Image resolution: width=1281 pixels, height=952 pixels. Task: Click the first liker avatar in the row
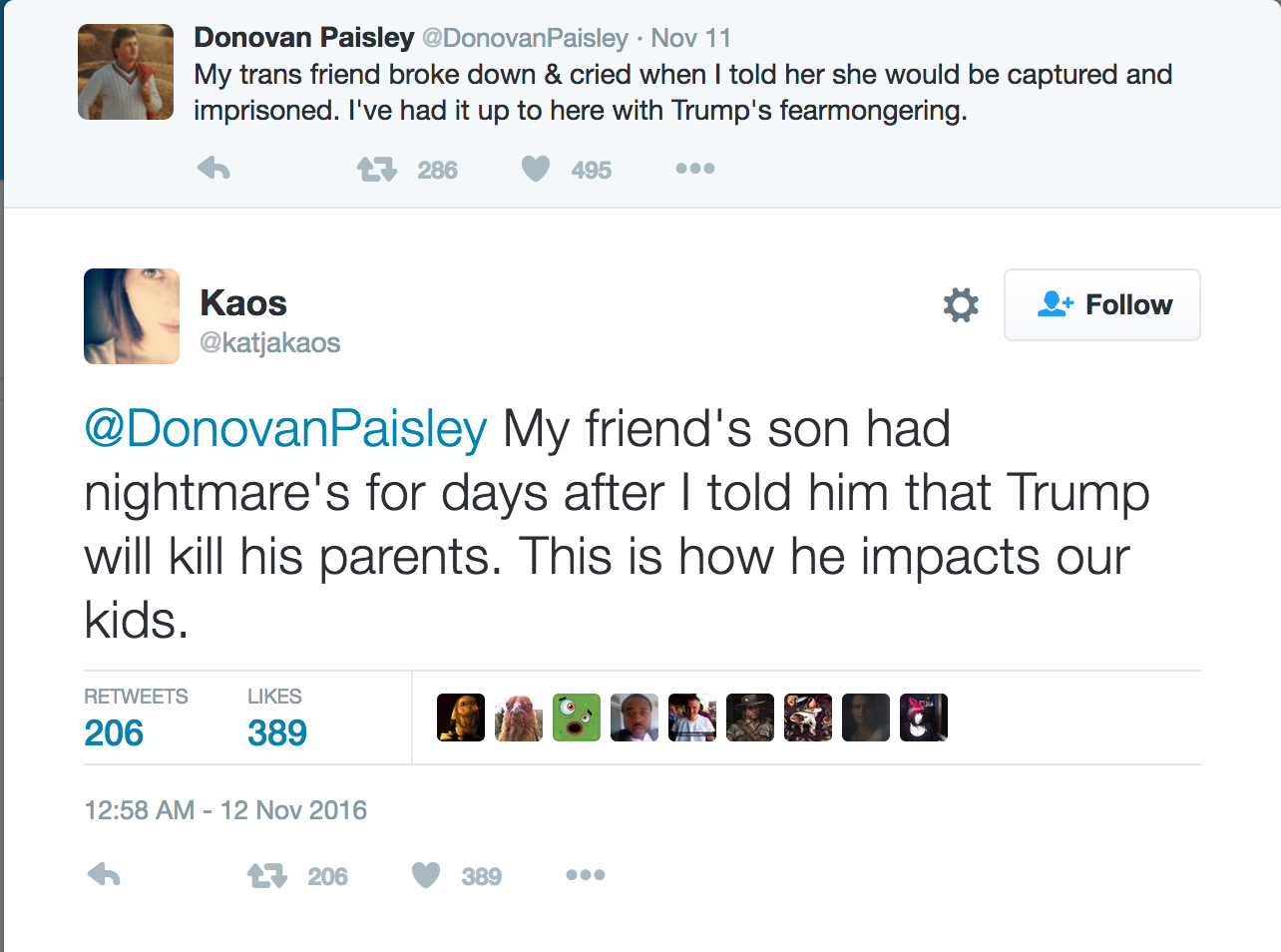461,717
